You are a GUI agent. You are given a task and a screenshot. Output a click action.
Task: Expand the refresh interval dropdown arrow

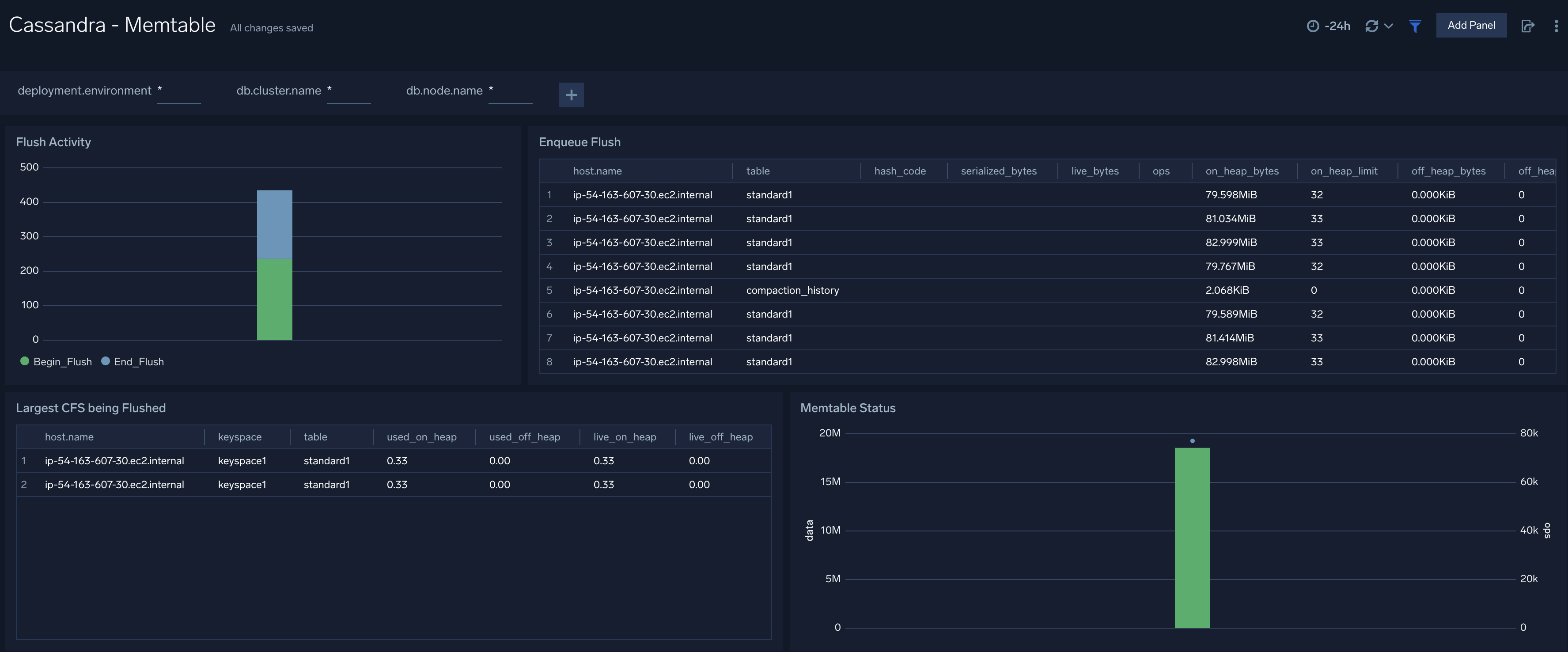coord(1388,26)
